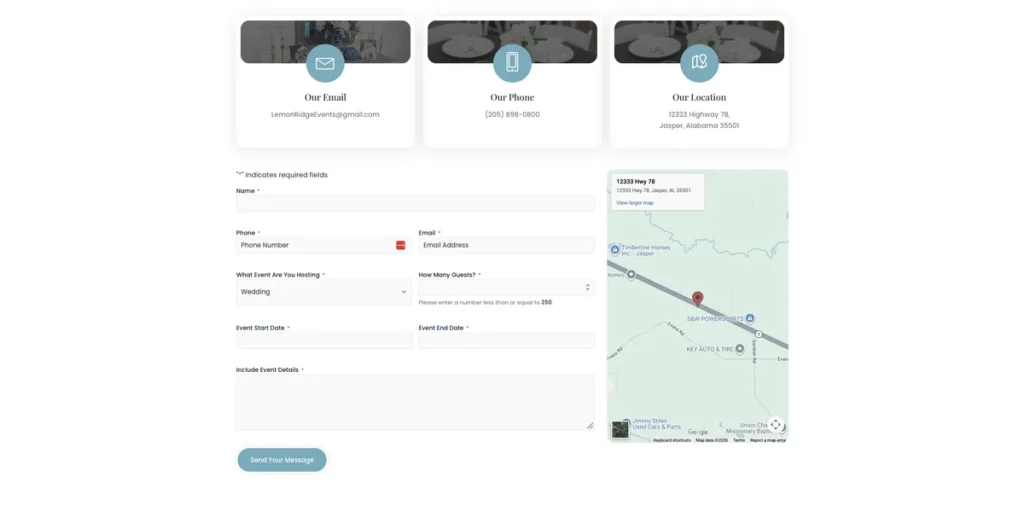Click the Send Your Message button
Screen dimensions: 1024x529
tap(282, 460)
